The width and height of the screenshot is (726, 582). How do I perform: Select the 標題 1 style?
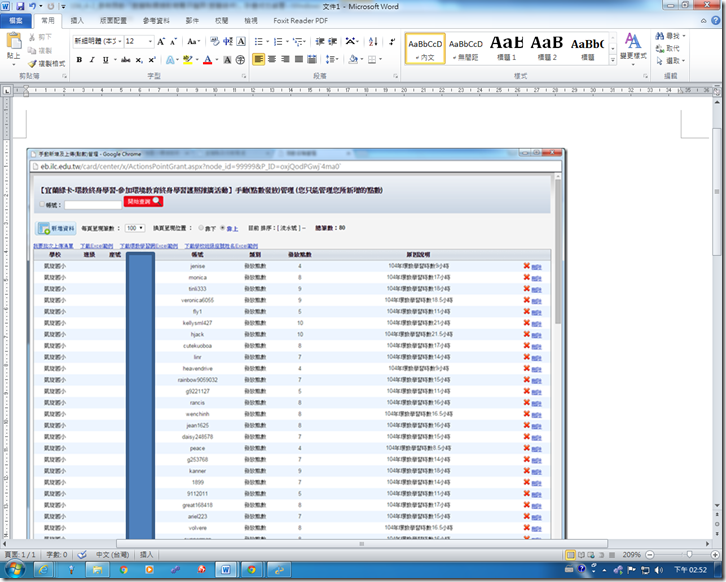(x=506, y=47)
